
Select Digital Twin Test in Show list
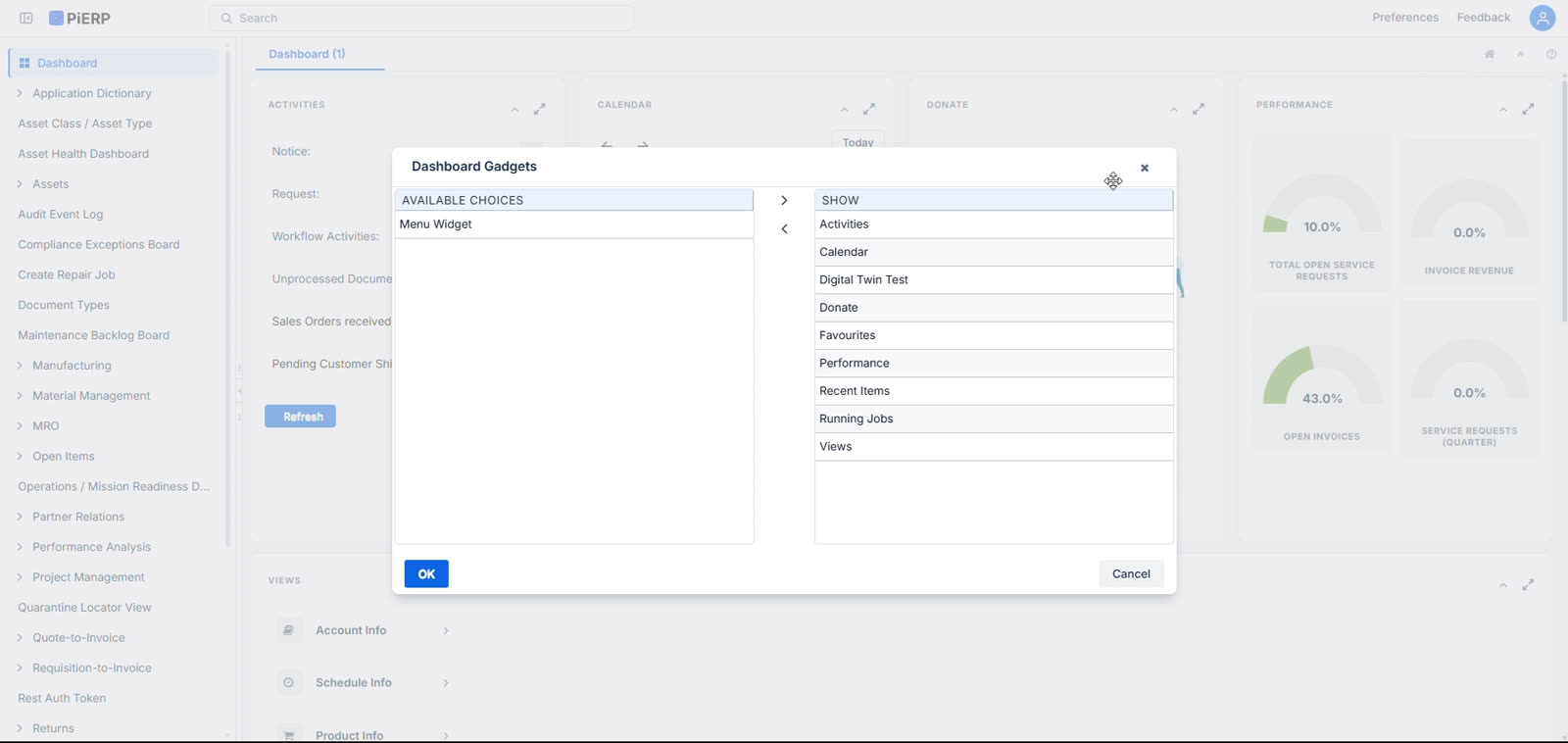click(x=994, y=279)
